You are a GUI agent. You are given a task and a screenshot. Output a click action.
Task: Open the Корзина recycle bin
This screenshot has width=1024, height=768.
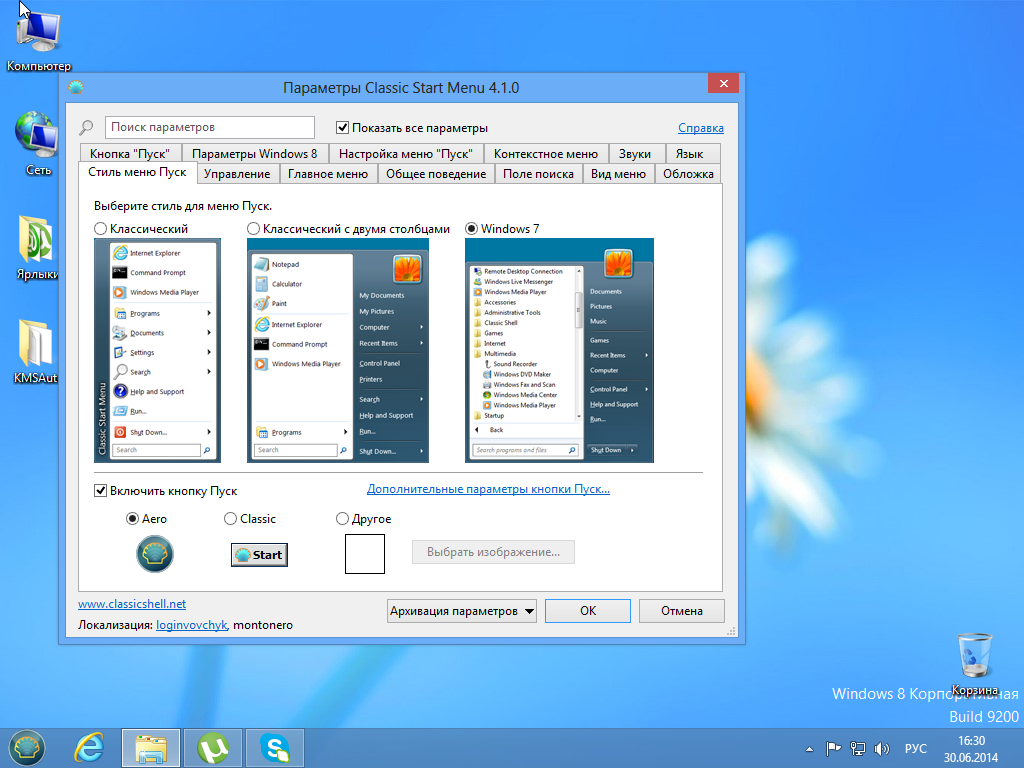974,664
